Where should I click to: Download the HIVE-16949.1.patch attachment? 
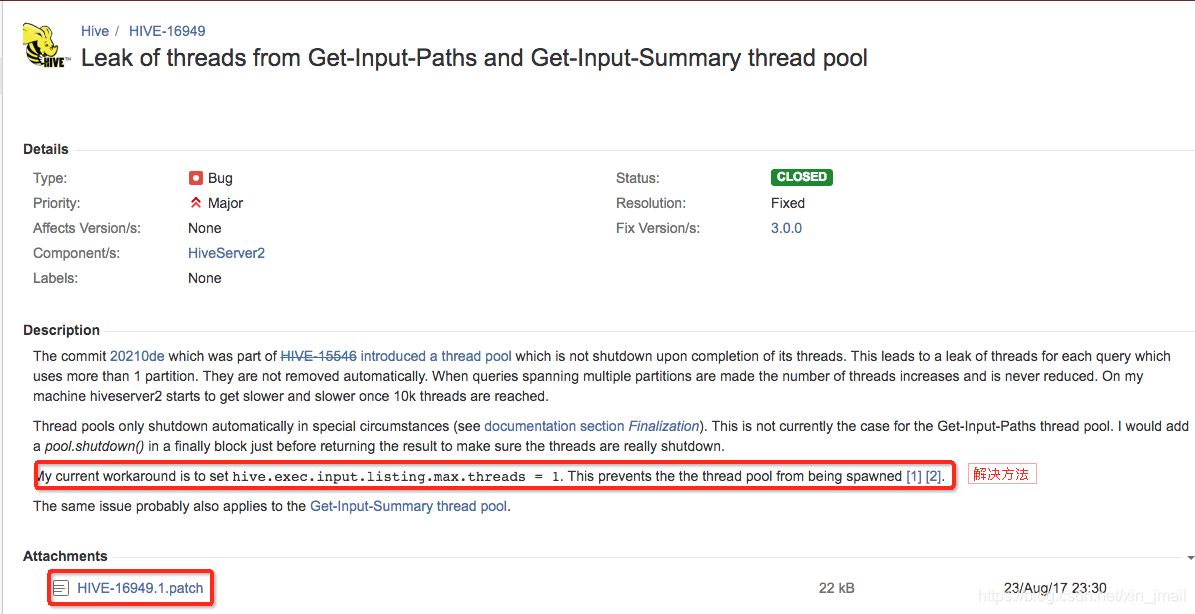(x=140, y=588)
